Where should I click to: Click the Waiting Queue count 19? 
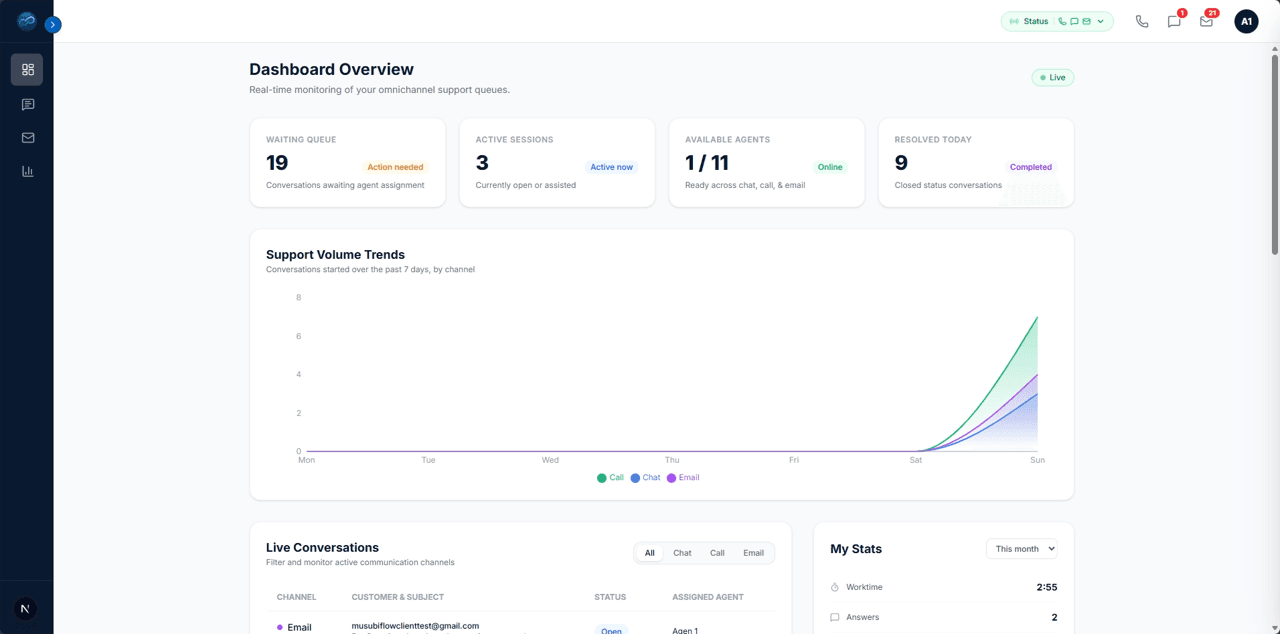coord(277,163)
